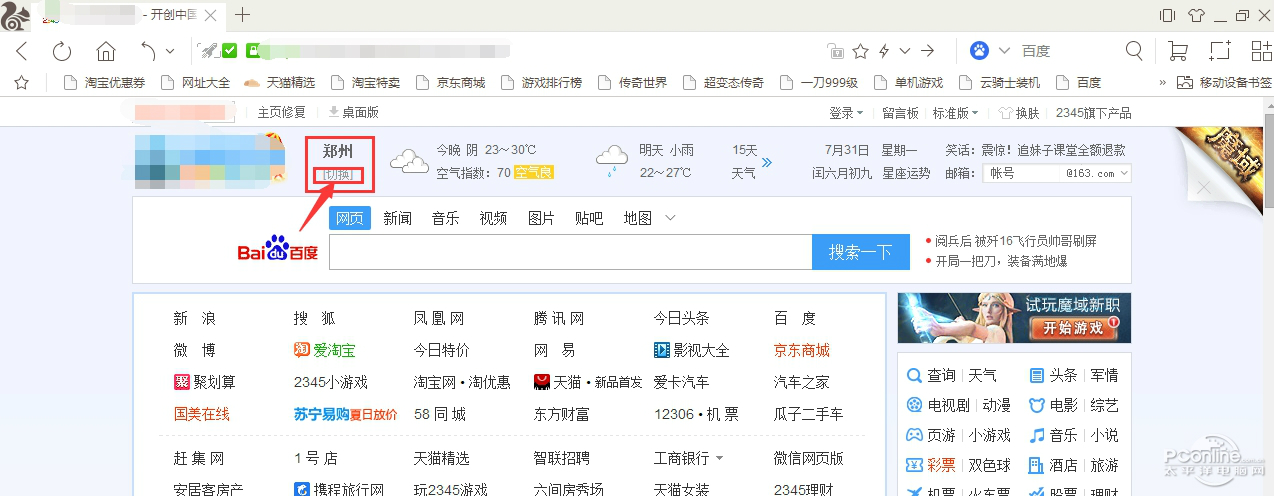Click 切换 to change city
Screen dimensions: 1274x496
[x=338, y=176]
